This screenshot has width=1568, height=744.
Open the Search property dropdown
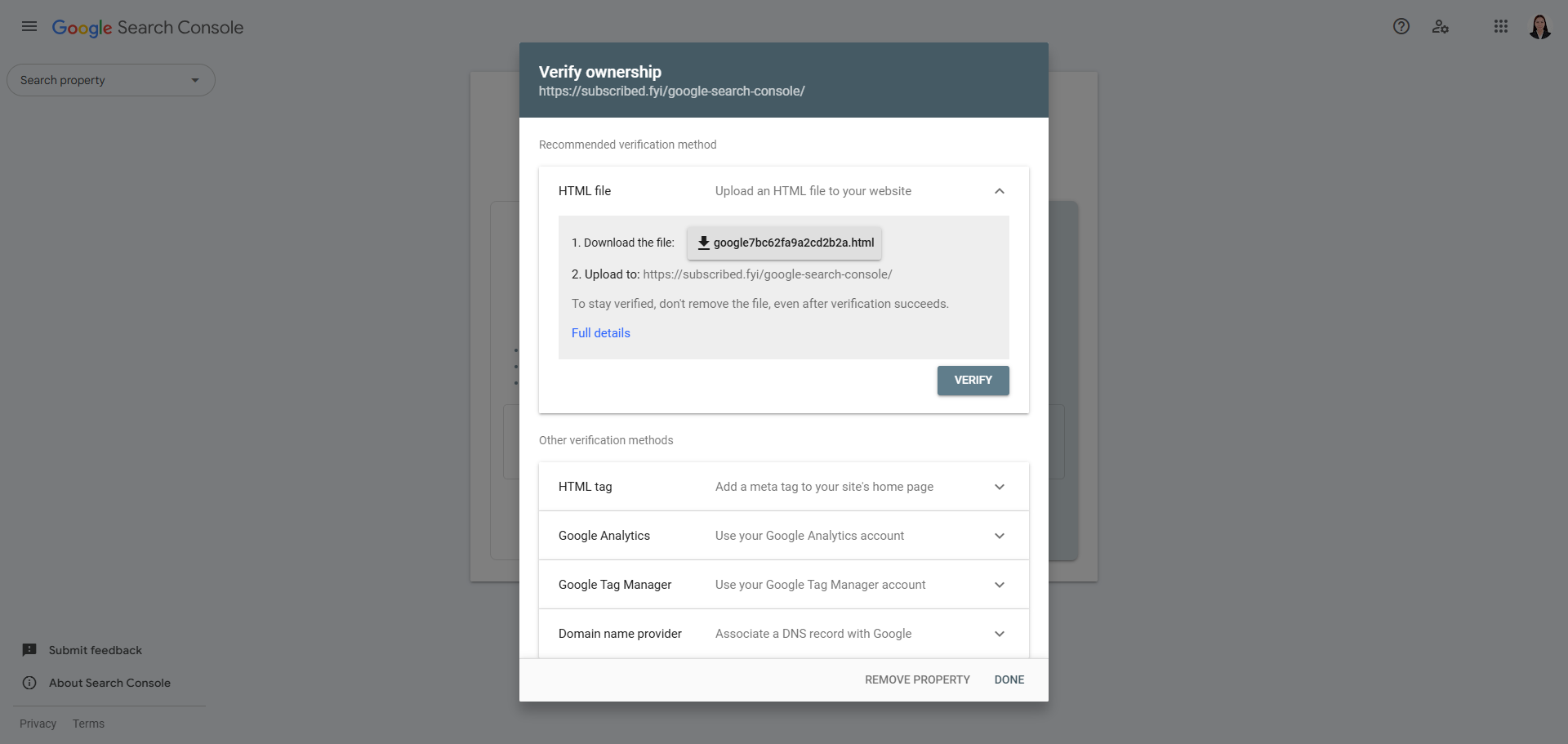coord(111,80)
